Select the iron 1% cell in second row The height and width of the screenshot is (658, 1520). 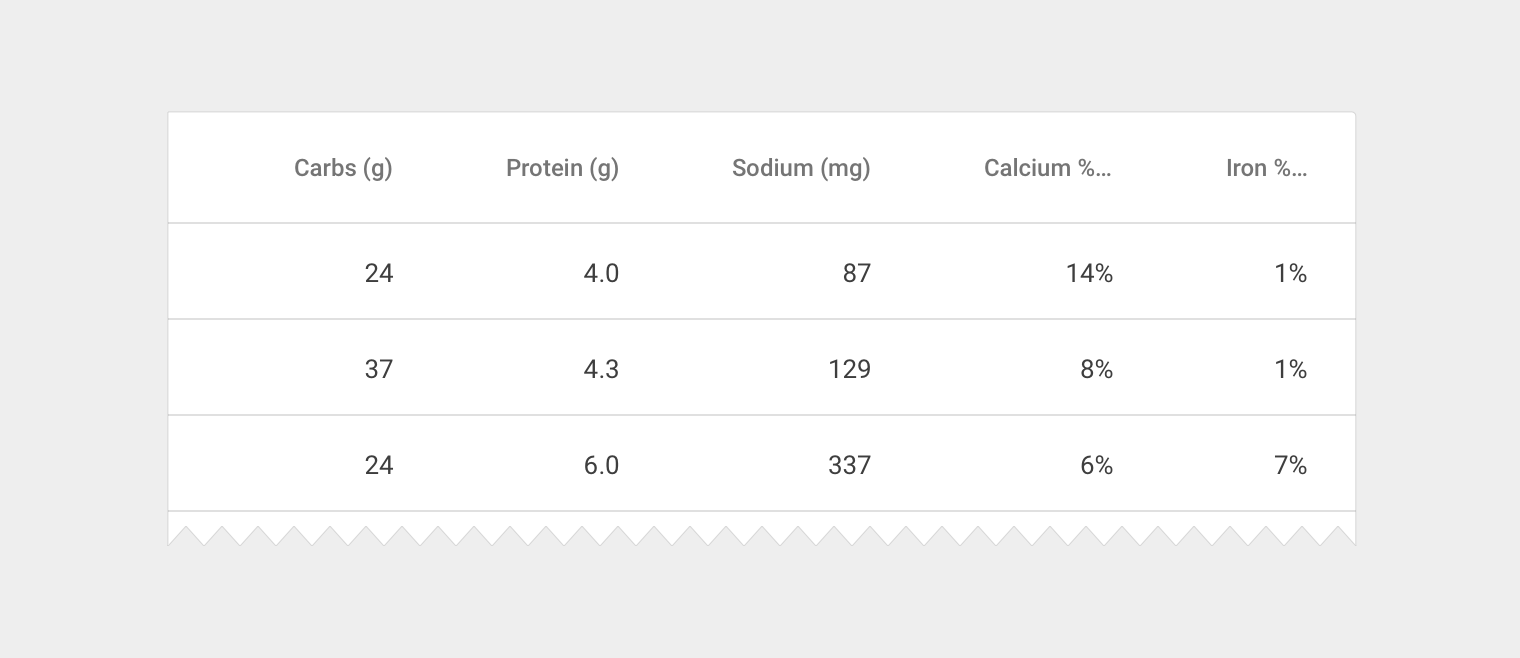pyautogui.click(x=1290, y=369)
